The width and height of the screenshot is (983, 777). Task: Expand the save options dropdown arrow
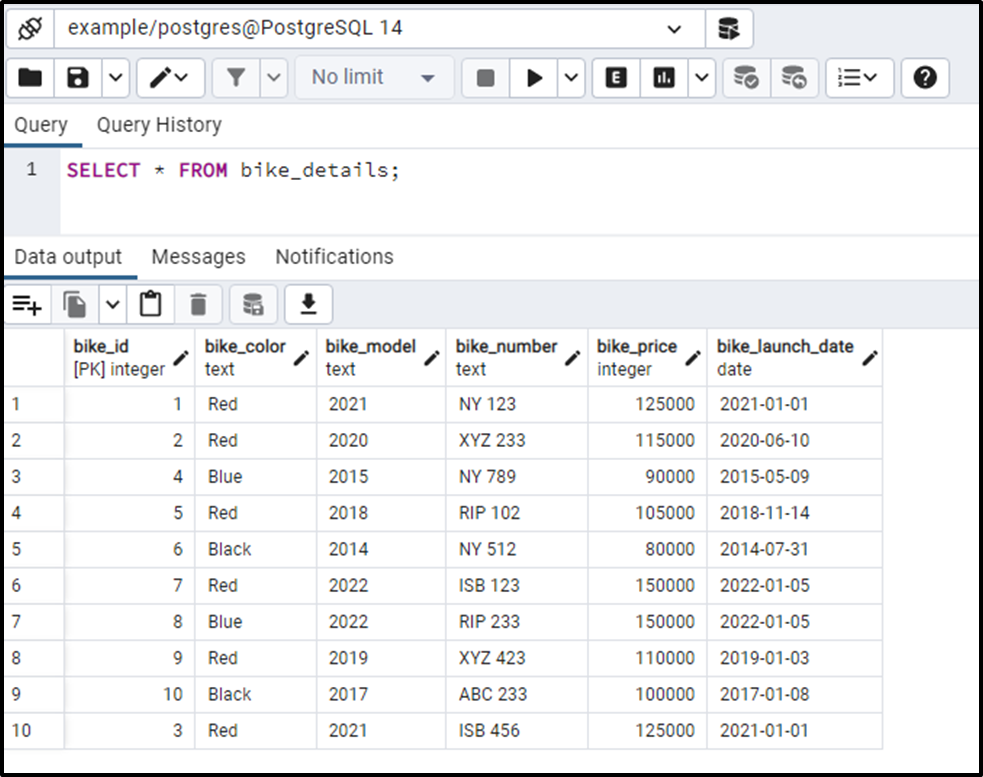(x=115, y=78)
